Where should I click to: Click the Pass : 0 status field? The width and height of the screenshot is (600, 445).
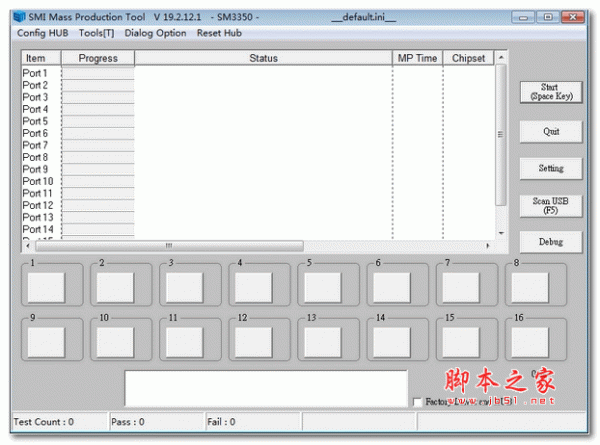(x=157, y=422)
